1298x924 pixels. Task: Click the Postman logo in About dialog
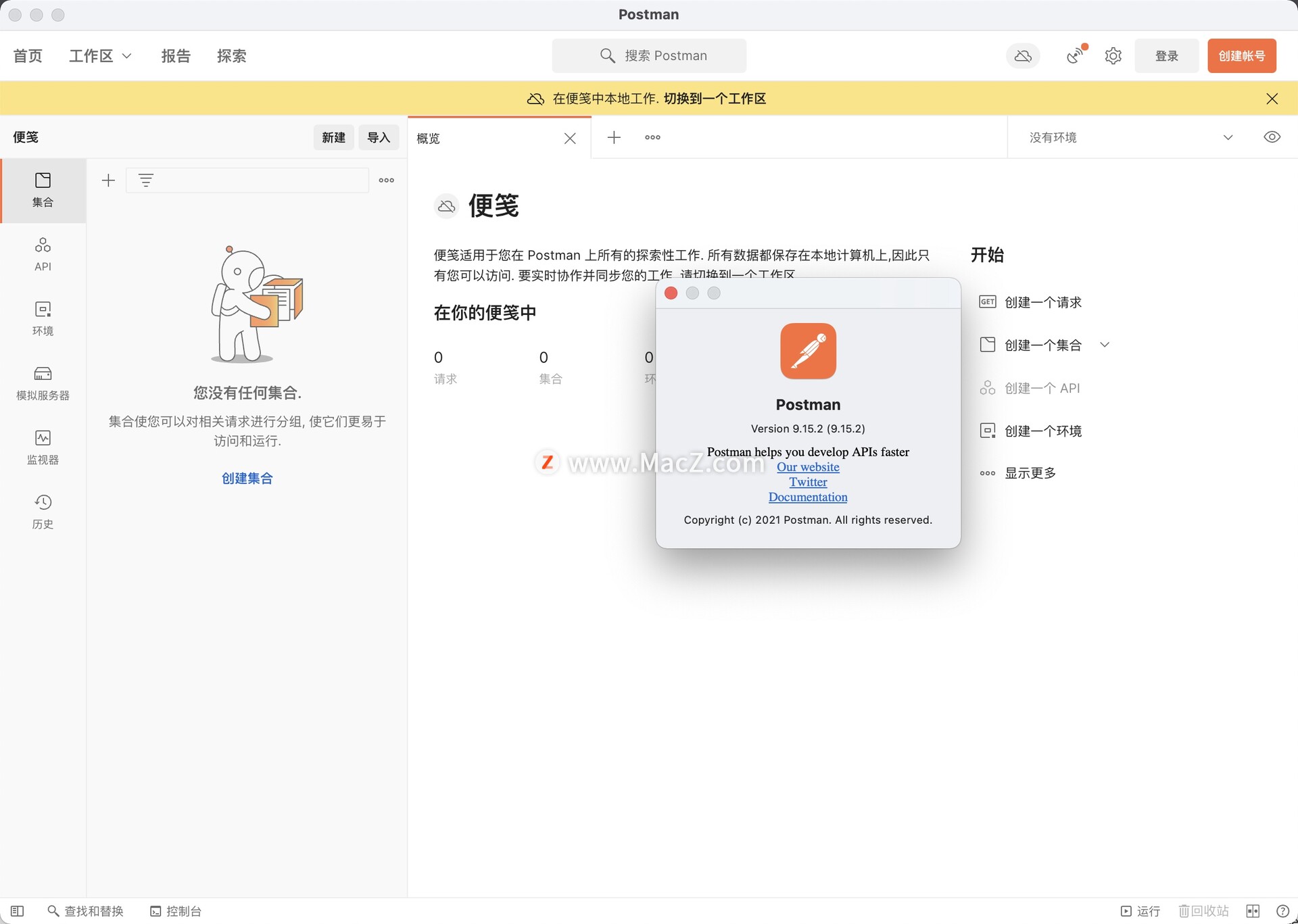(808, 351)
